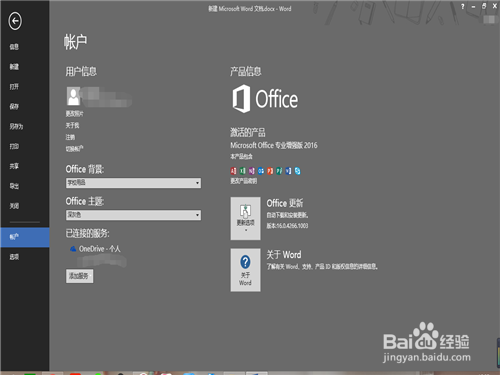
Task: Go to 打印 (Print) in the sidebar
Action: click(x=14, y=146)
